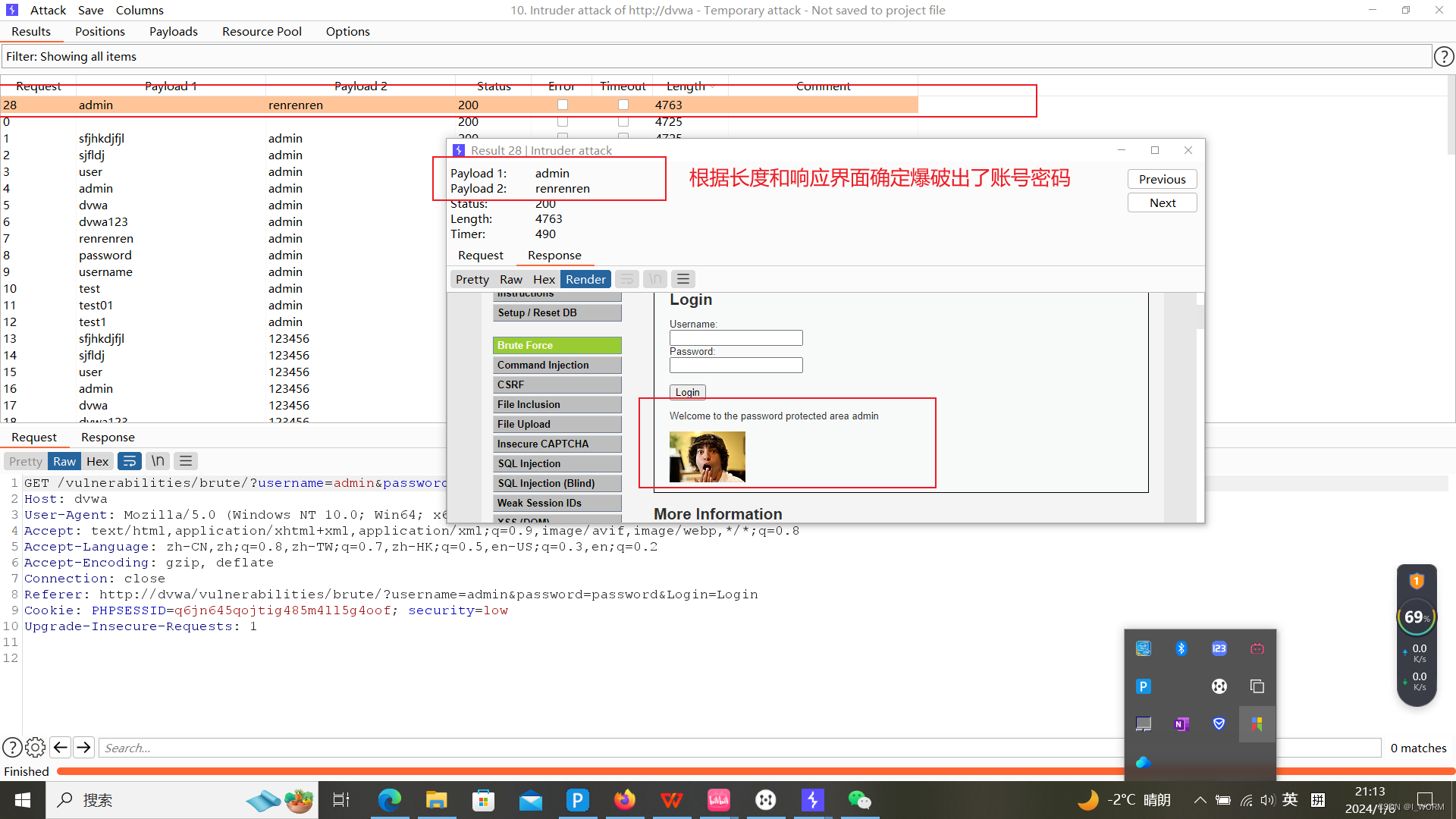Focus the bottom Search field
1456x819 pixels.
coord(739,748)
